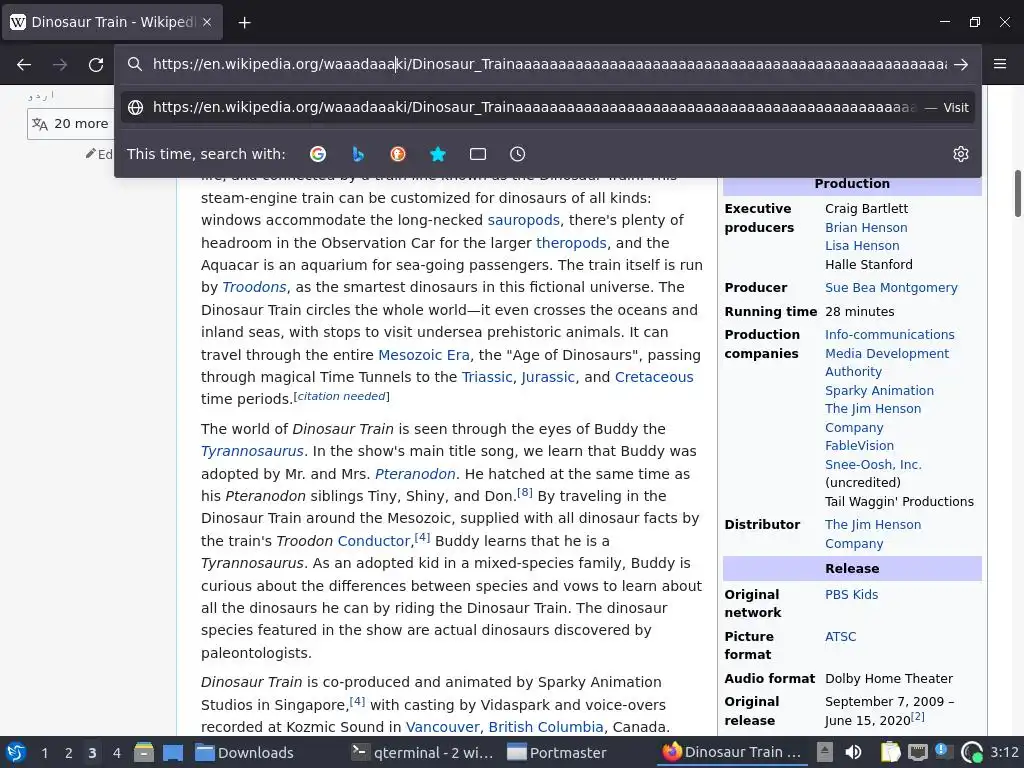Go back to the previous page
Image resolution: width=1024 pixels, height=768 pixels.
pyautogui.click(x=24, y=64)
